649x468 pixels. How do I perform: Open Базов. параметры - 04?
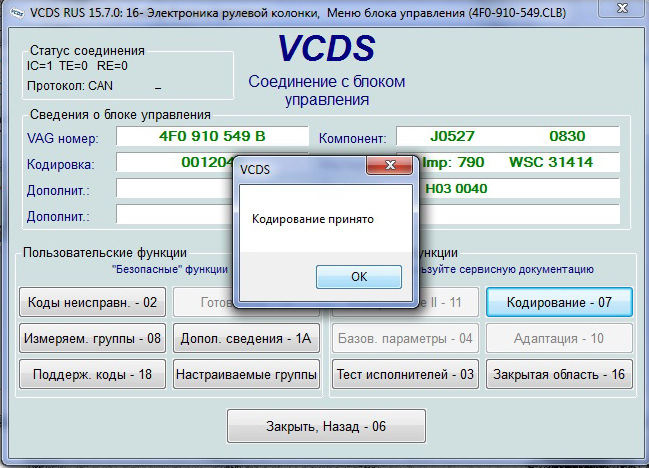click(405, 338)
